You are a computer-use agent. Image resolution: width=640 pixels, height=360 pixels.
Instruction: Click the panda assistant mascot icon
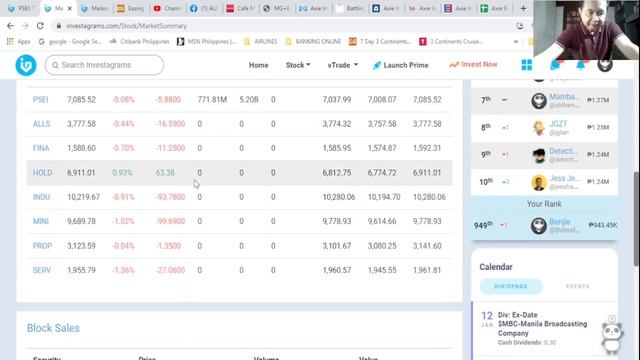coord(612,336)
